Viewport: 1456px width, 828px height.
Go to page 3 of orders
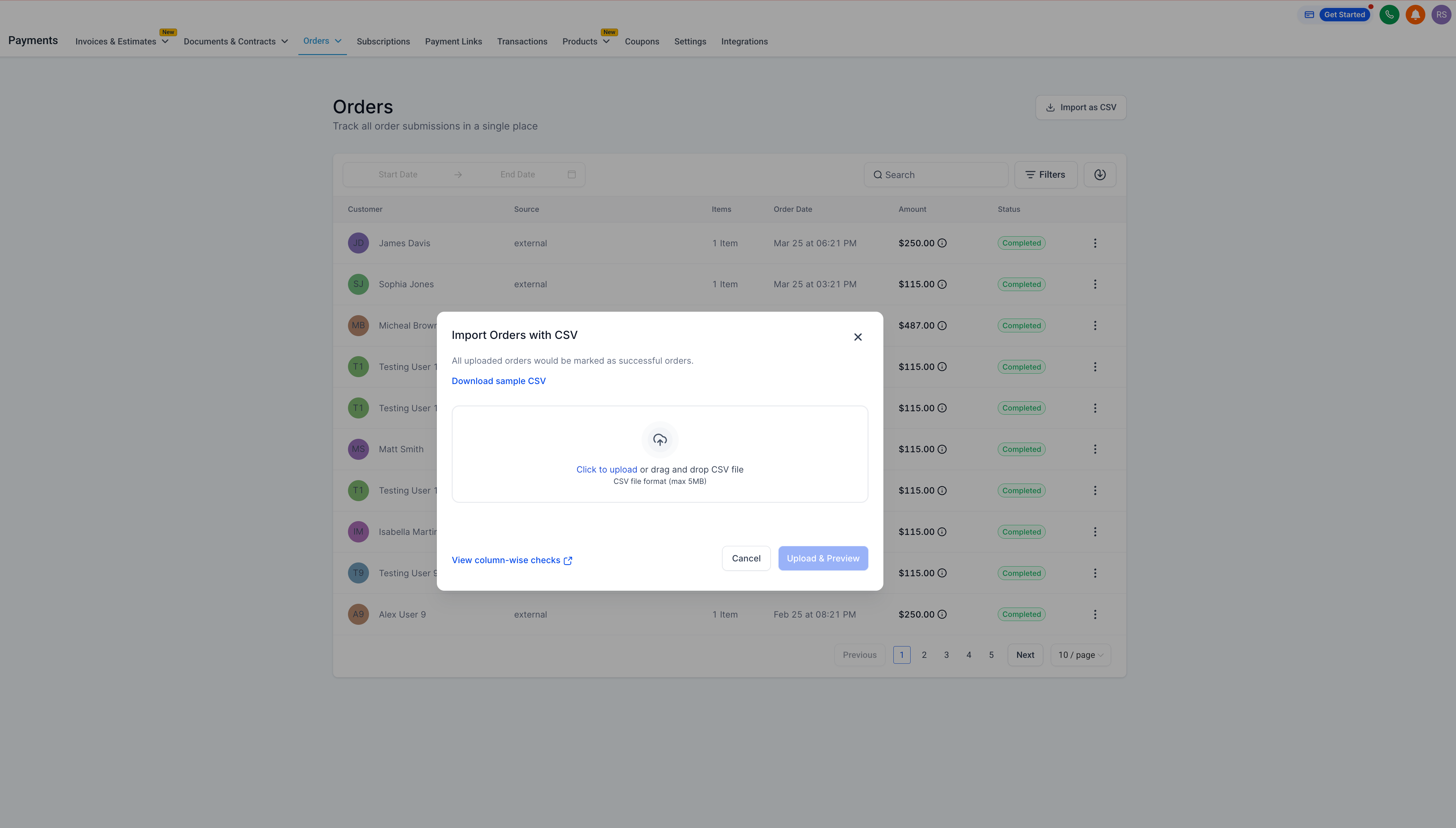point(946,655)
